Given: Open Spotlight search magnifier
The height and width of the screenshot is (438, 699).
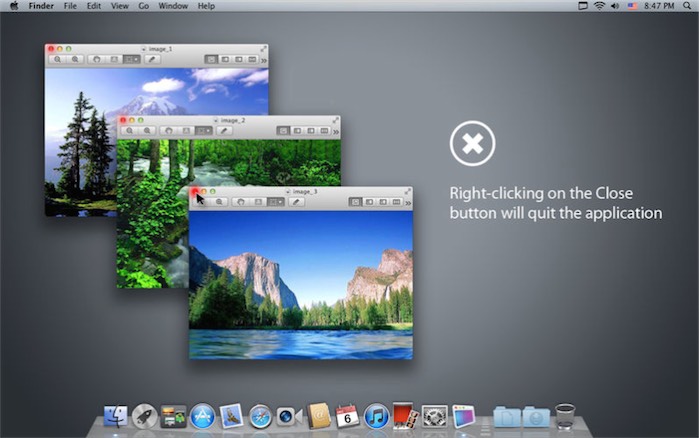Looking at the screenshot, I should point(687,6).
